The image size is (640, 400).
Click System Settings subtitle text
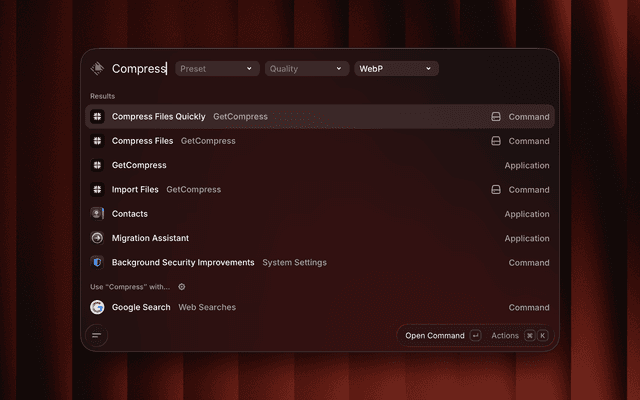(294, 262)
